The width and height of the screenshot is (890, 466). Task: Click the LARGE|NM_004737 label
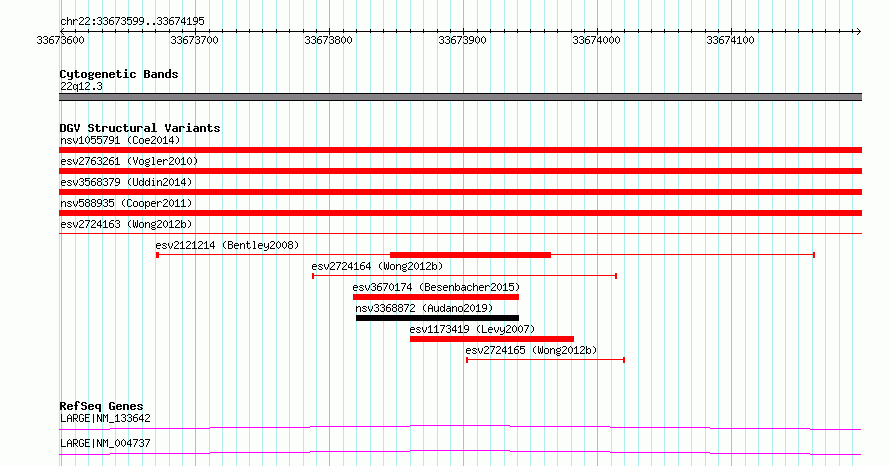[x=106, y=443]
